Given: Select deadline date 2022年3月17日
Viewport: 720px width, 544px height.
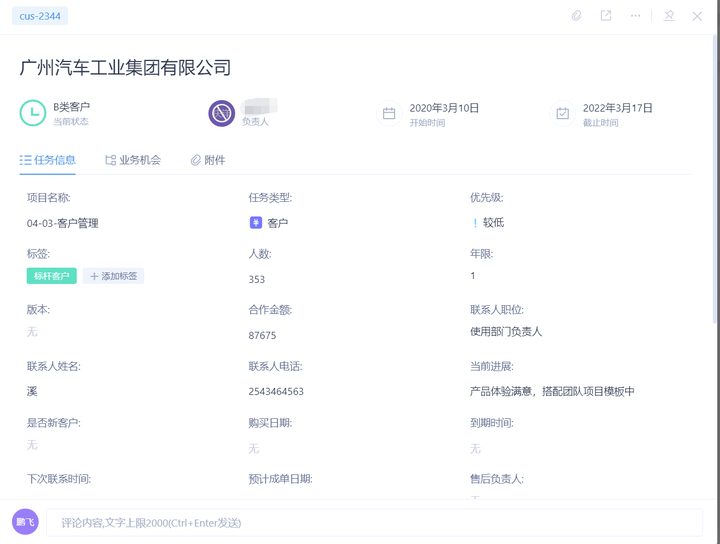Looking at the screenshot, I should point(618,108).
